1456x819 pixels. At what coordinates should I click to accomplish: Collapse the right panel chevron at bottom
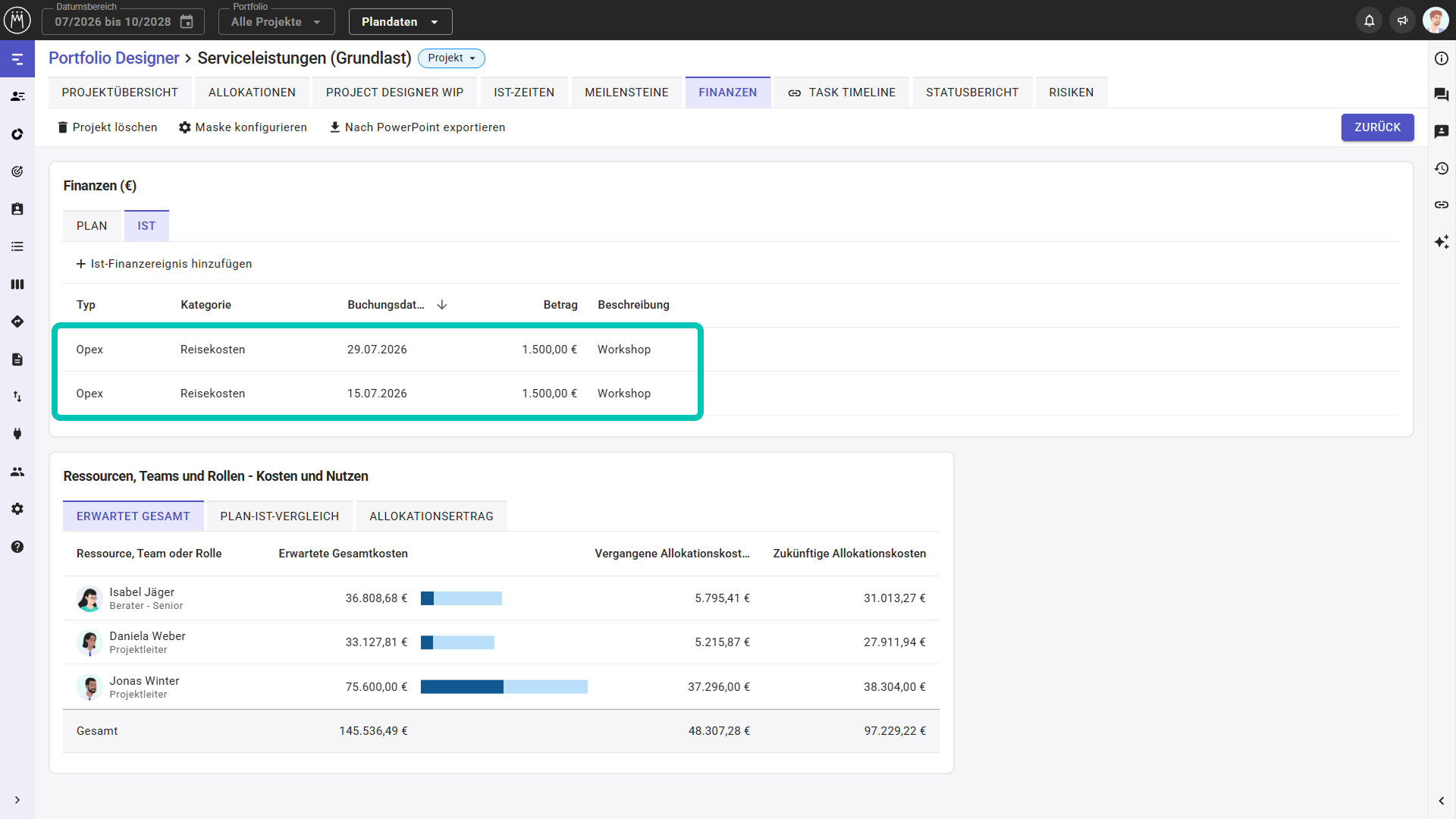click(1442, 801)
